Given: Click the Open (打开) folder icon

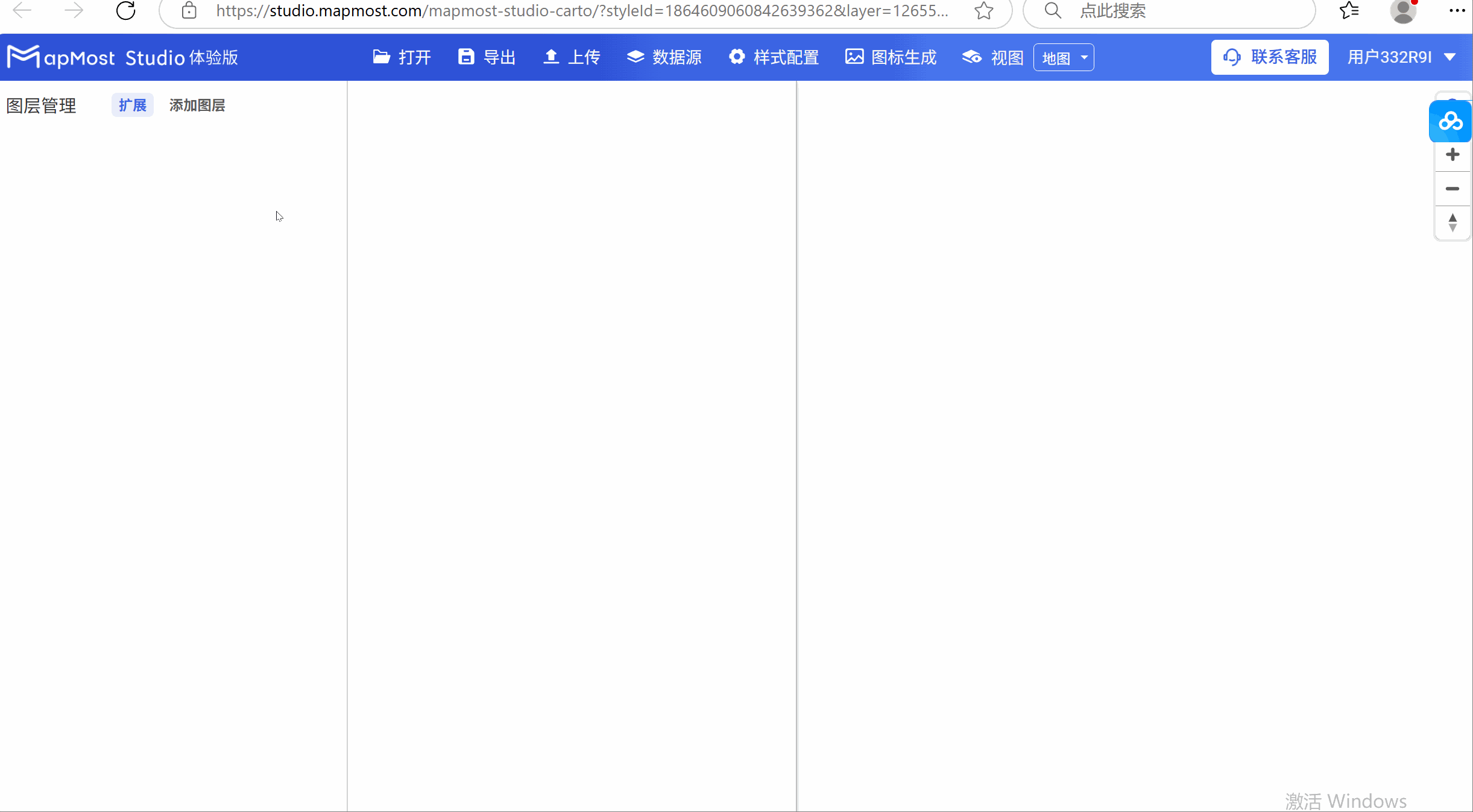Looking at the screenshot, I should coord(381,57).
